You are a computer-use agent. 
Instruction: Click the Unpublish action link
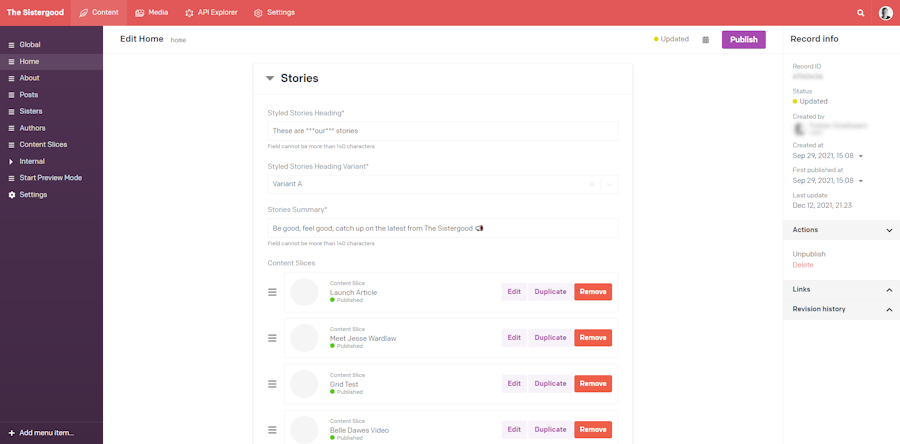pyautogui.click(x=809, y=254)
